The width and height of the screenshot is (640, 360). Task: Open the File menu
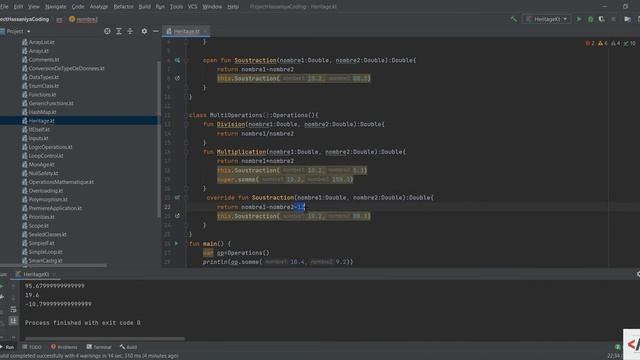click(4, 7)
